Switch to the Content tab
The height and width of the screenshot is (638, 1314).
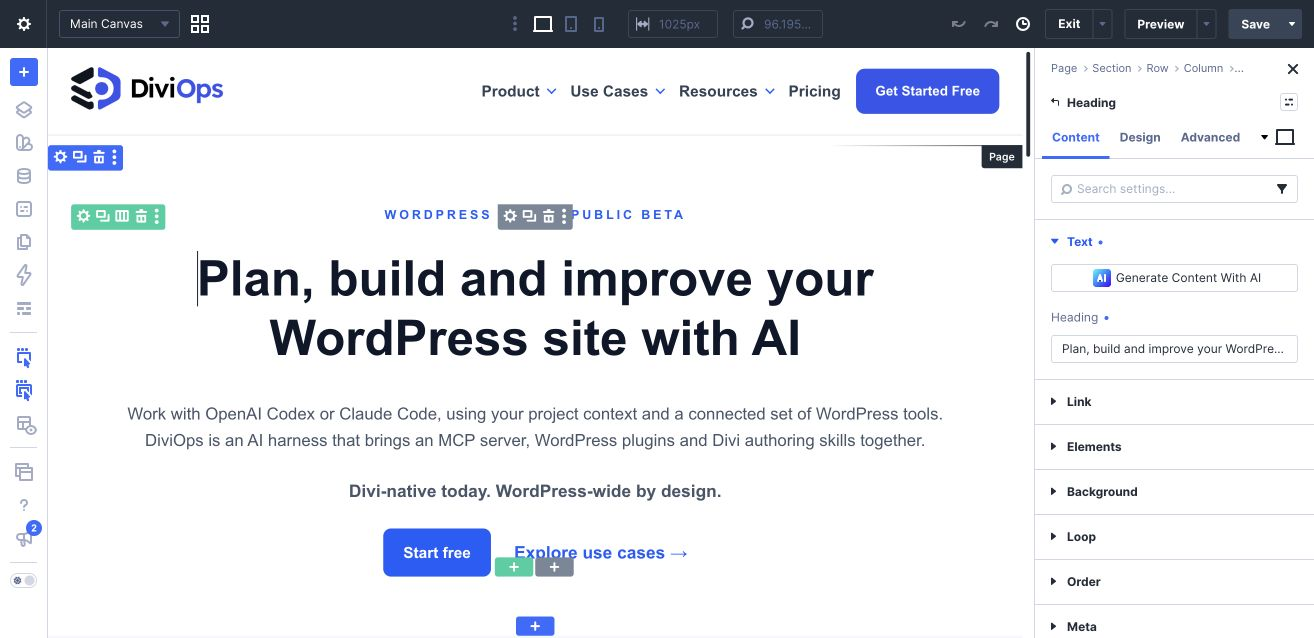[1076, 137]
